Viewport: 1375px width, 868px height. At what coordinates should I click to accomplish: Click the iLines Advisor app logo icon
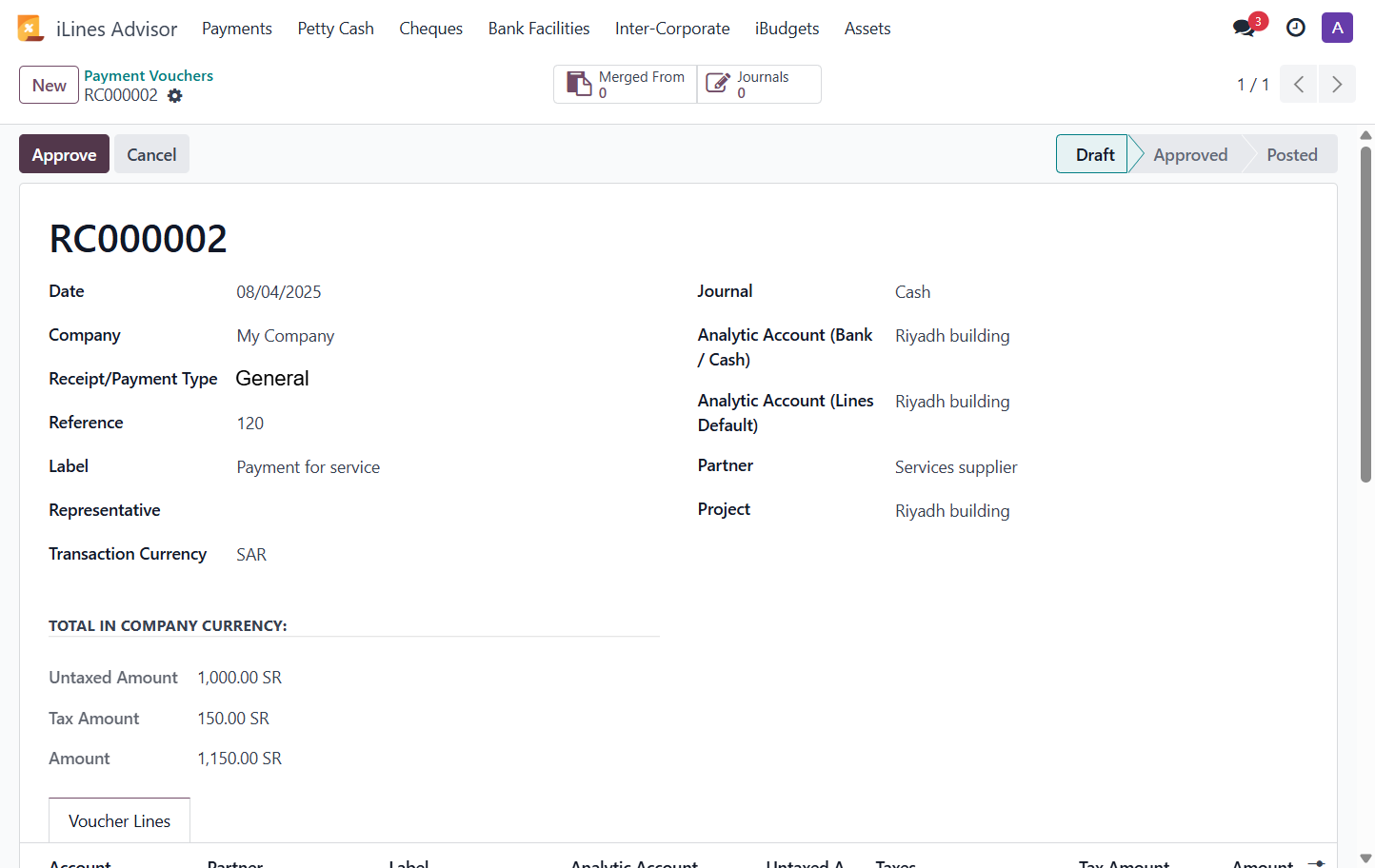(x=30, y=29)
